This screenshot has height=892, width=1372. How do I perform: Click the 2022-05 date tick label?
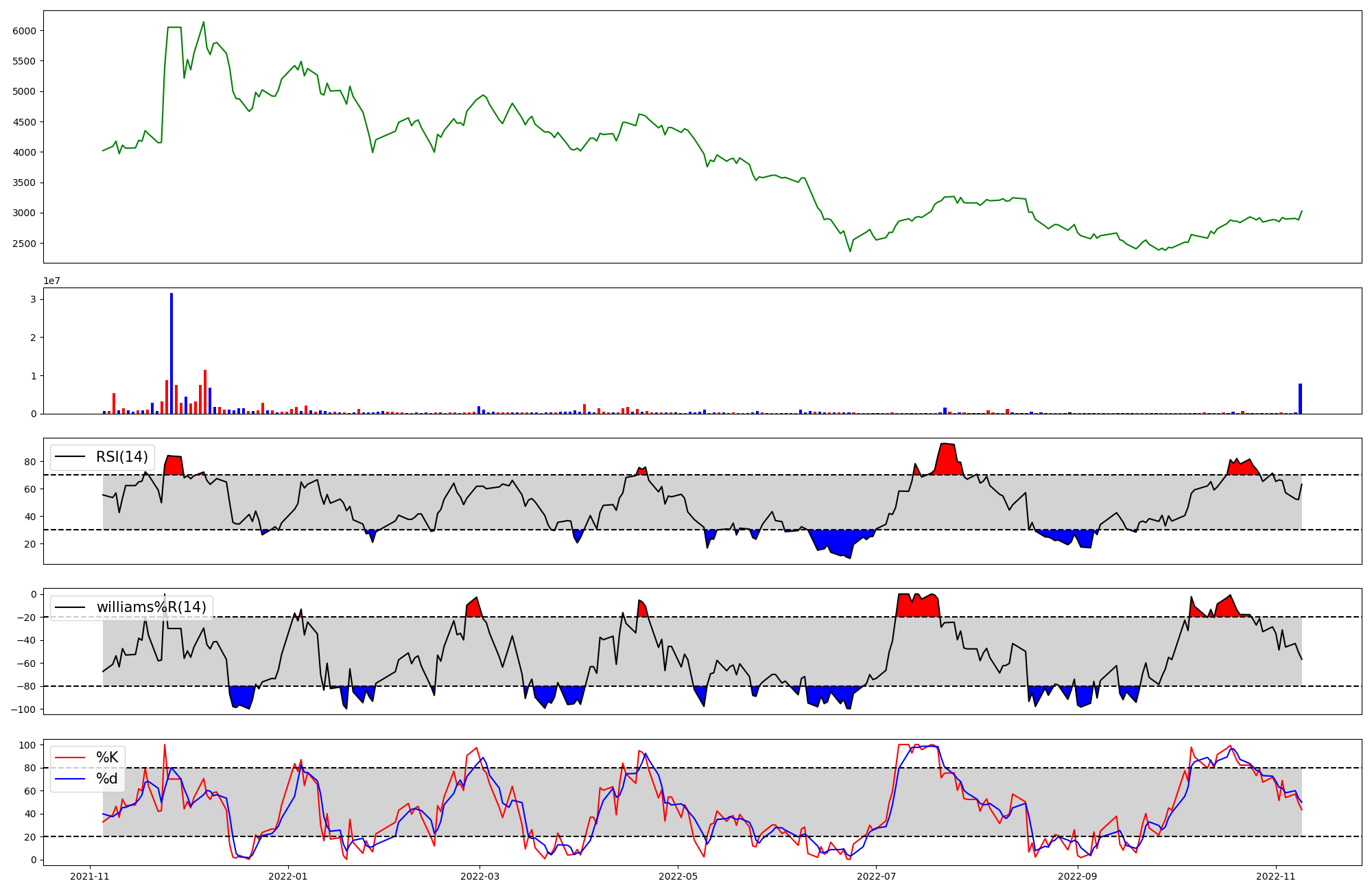click(678, 876)
